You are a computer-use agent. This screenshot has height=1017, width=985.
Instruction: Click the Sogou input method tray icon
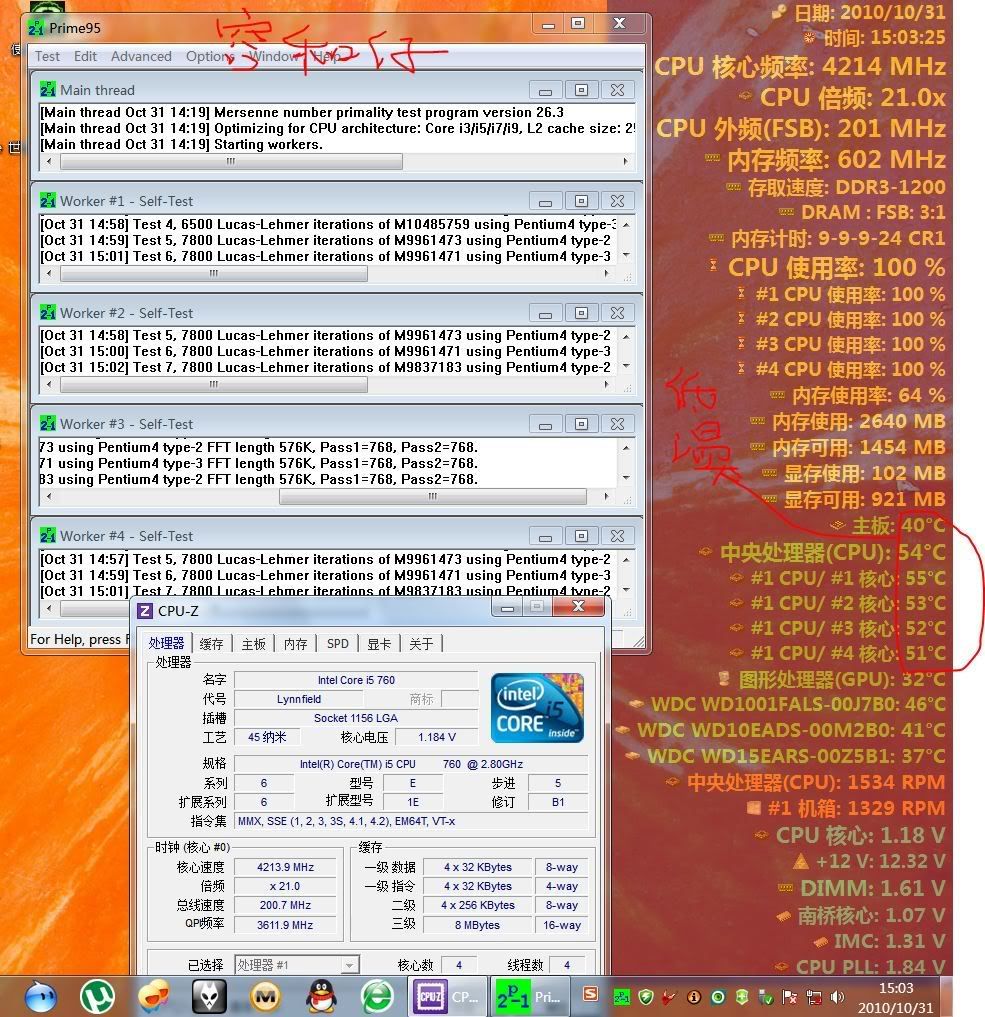tap(591, 996)
